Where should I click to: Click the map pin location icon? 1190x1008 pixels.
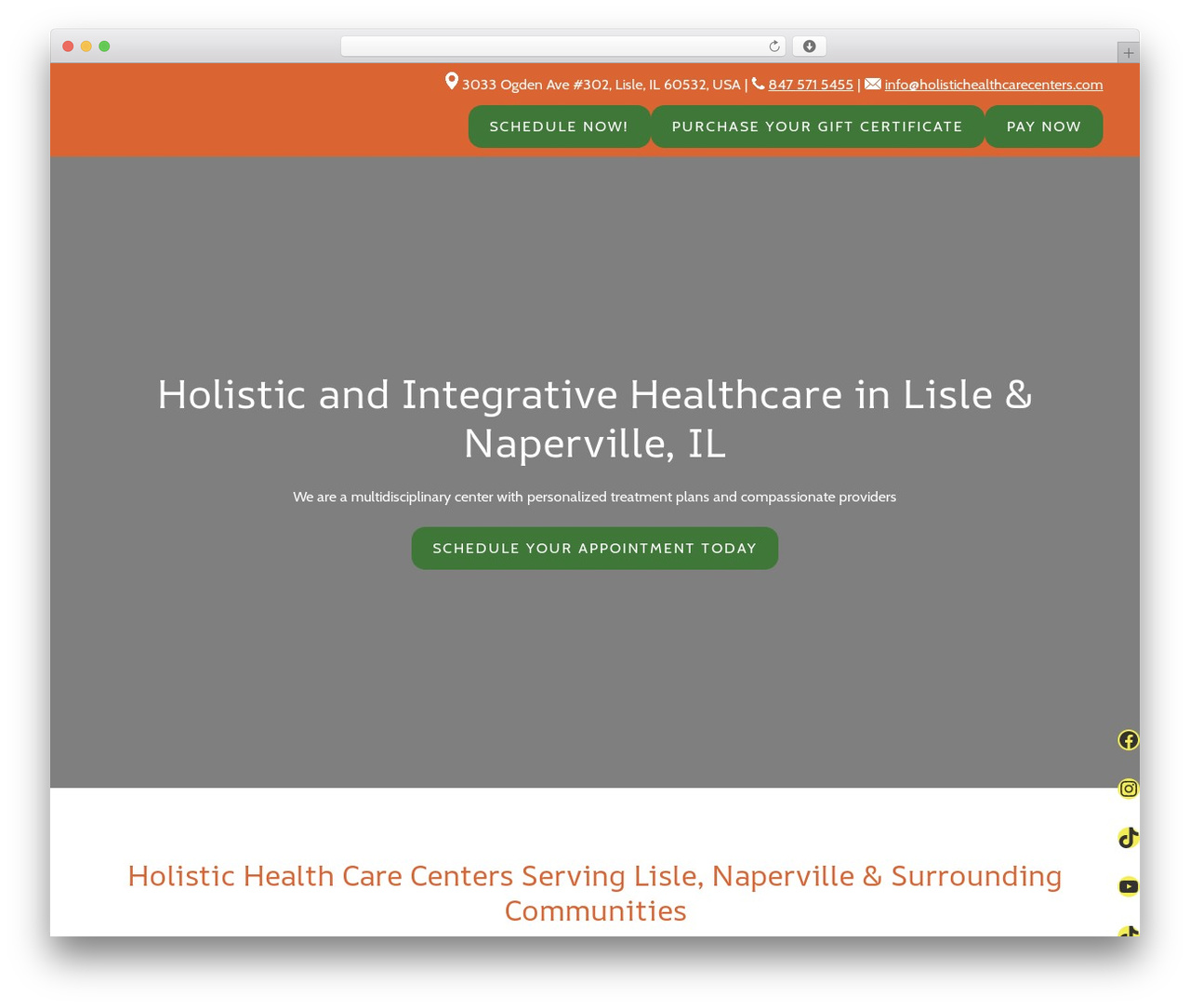coord(452,82)
